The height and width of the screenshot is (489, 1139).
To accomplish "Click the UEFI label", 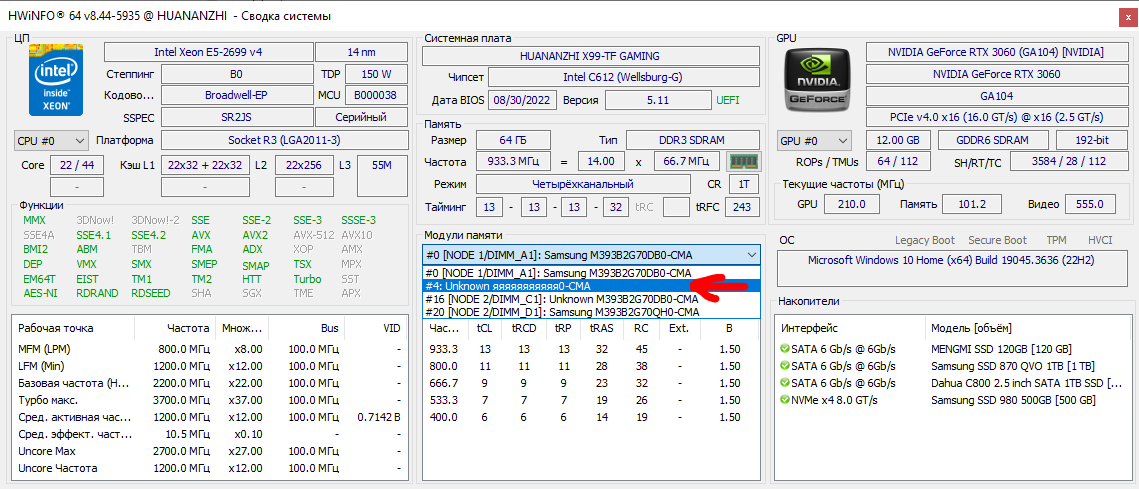I will tap(729, 100).
